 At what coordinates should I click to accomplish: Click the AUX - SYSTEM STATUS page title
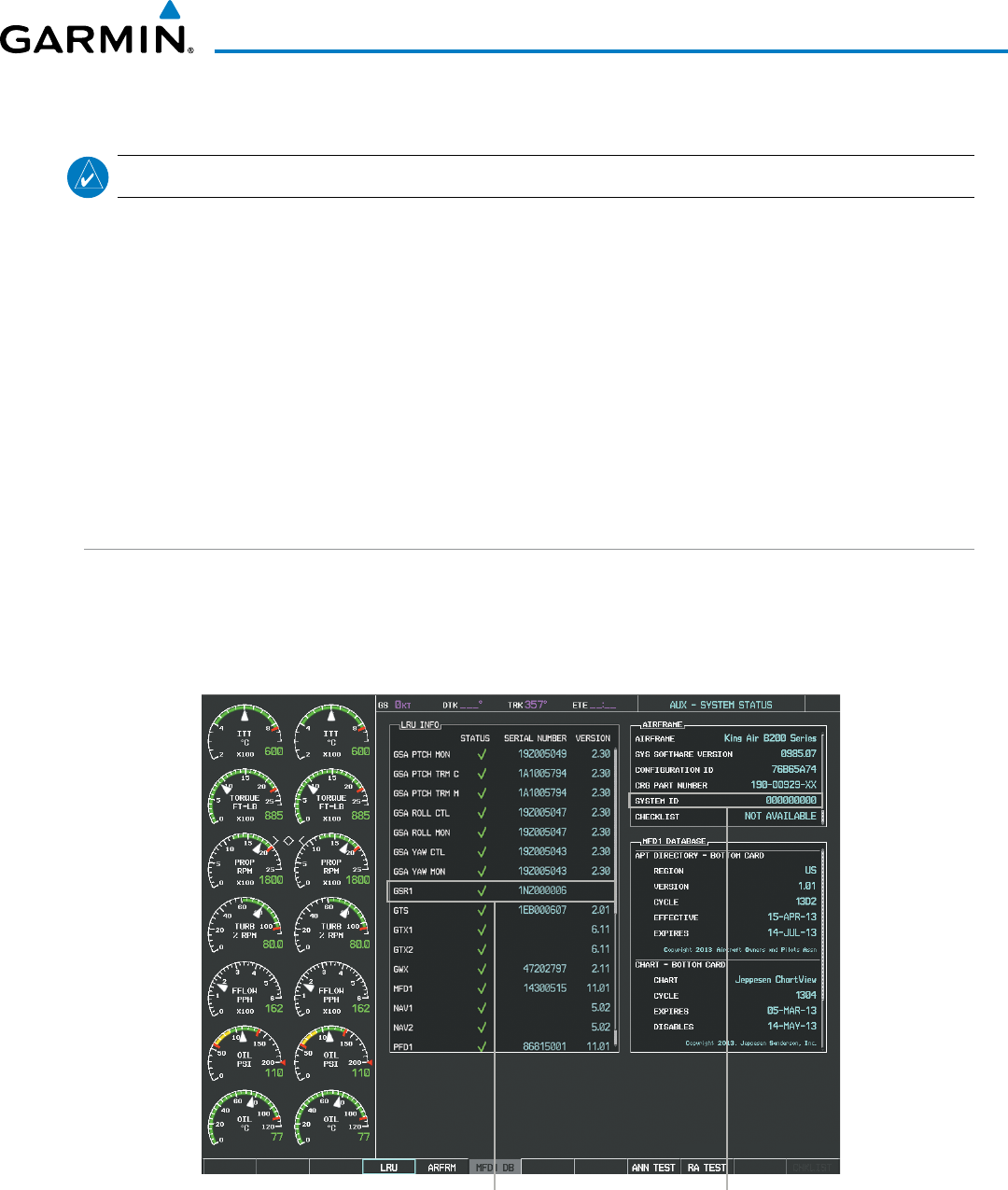tap(721, 705)
